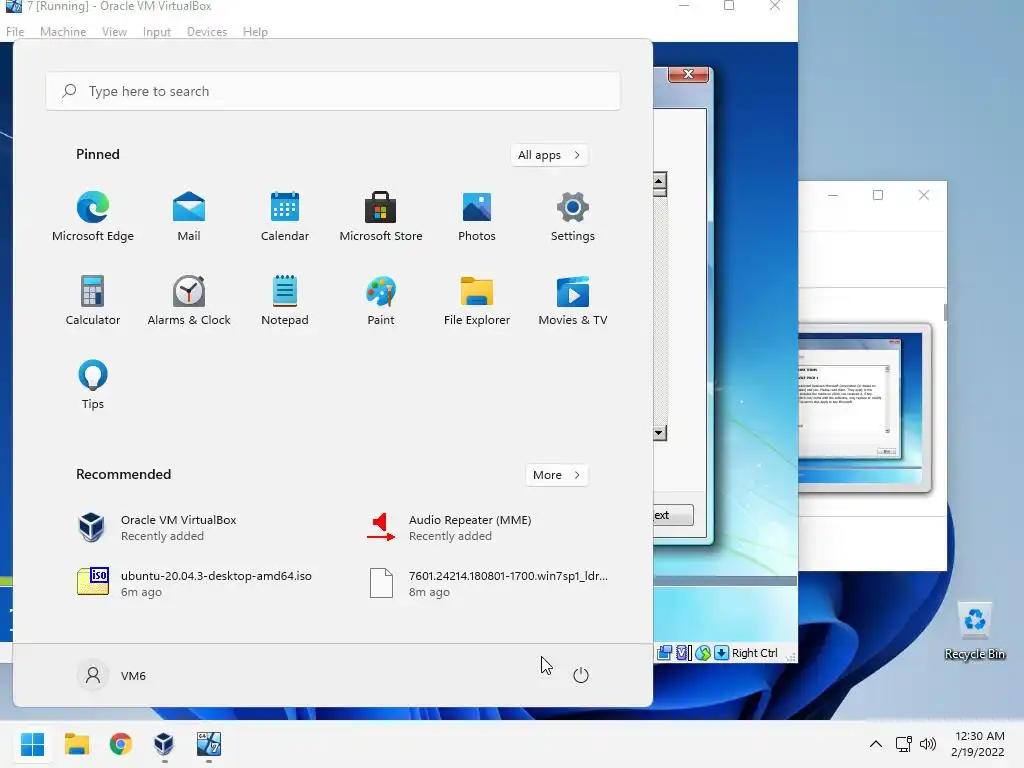The width and height of the screenshot is (1024, 768).
Task: Launch Alarms & Clock
Action: pyautogui.click(x=189, y=300)
